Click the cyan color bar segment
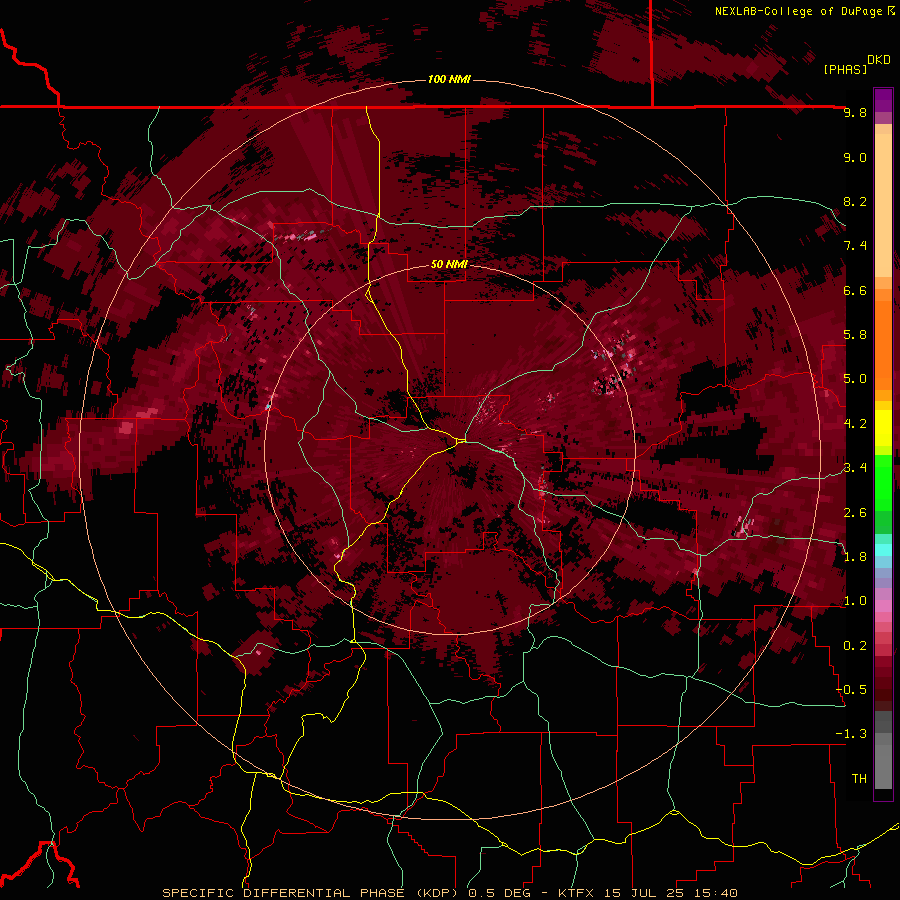This screenshot has width=900, height=900. 883,550
